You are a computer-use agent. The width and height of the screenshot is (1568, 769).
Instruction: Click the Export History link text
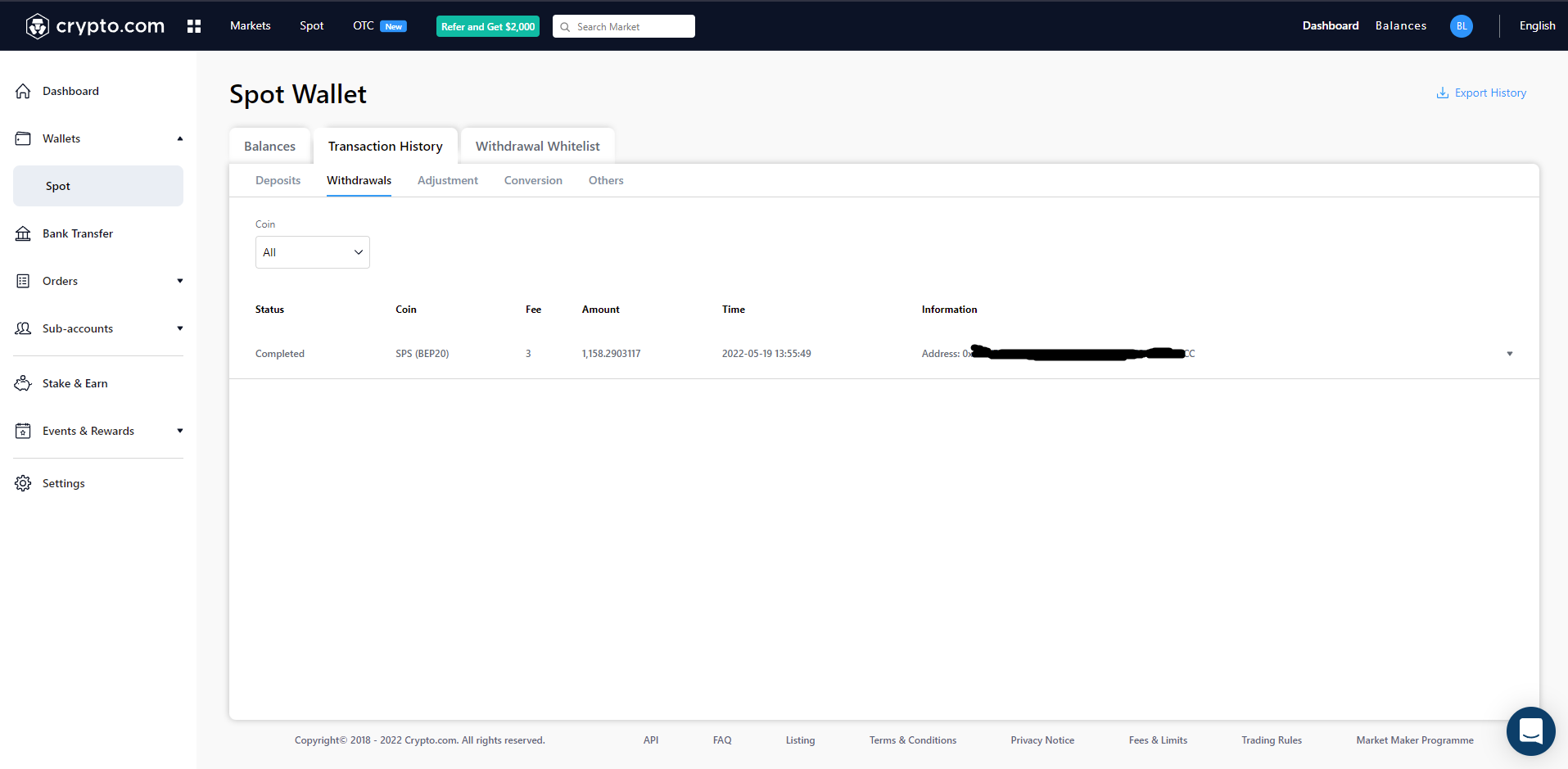click(x=1490, y=93)
